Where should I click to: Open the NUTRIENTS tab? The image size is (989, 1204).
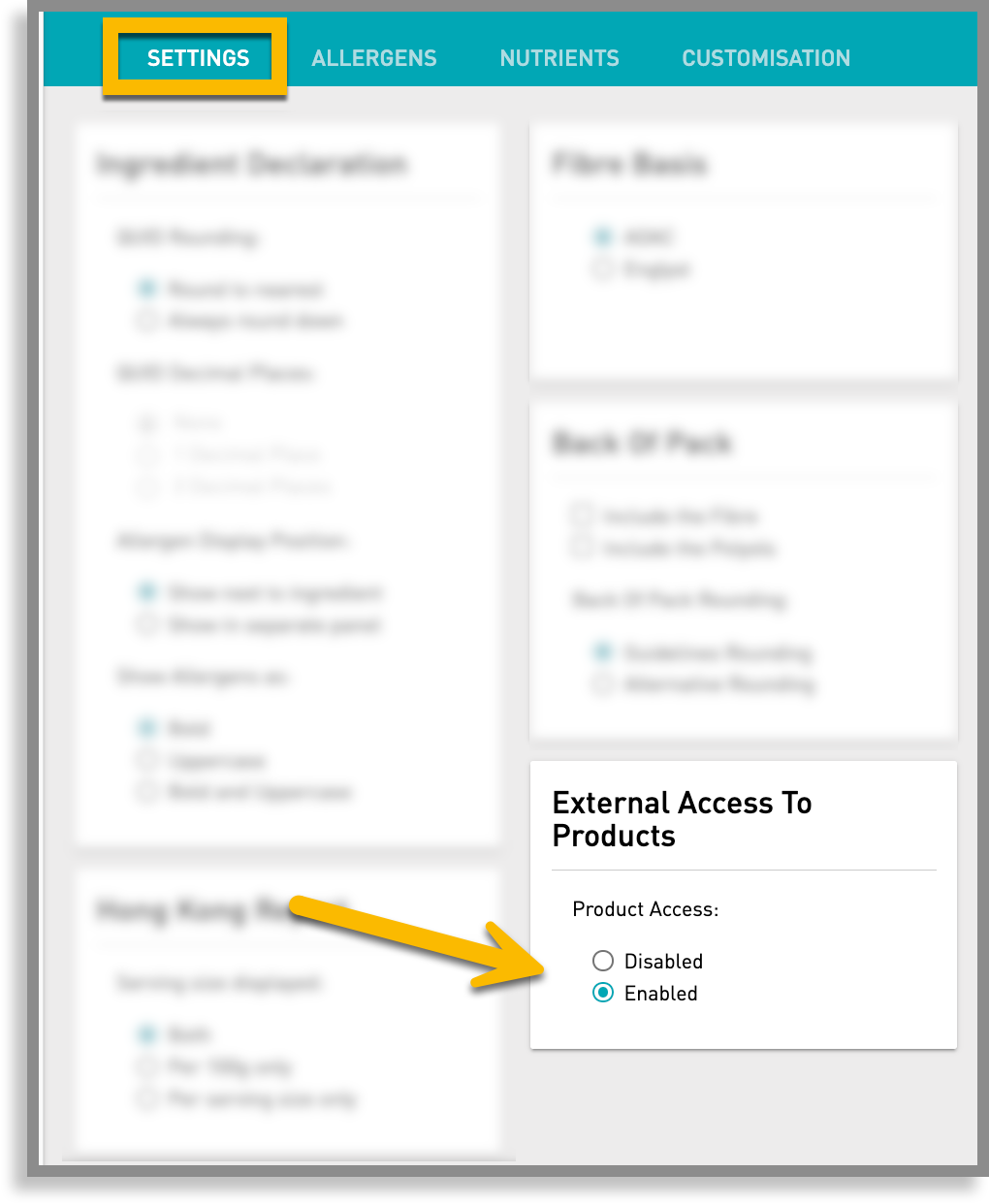pyautogui.click(x=559, y=58)
